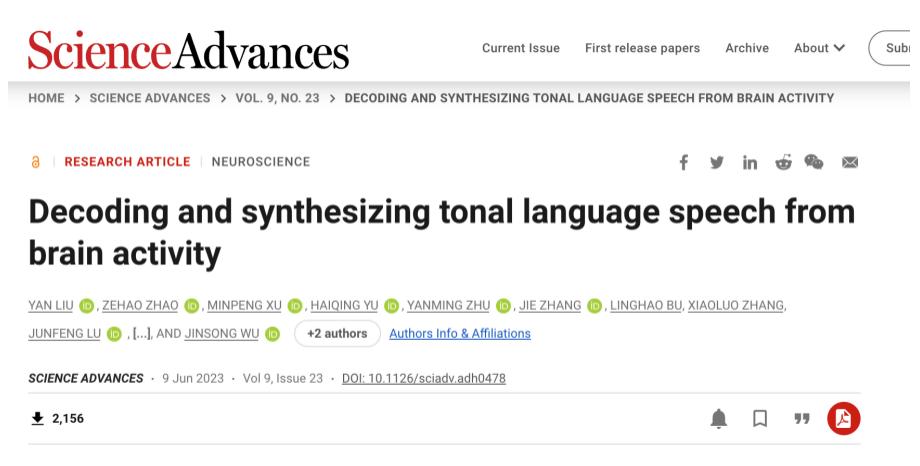
Task: Click the downloads arrow icon by 2,156
Action: [x=38, y=418]
